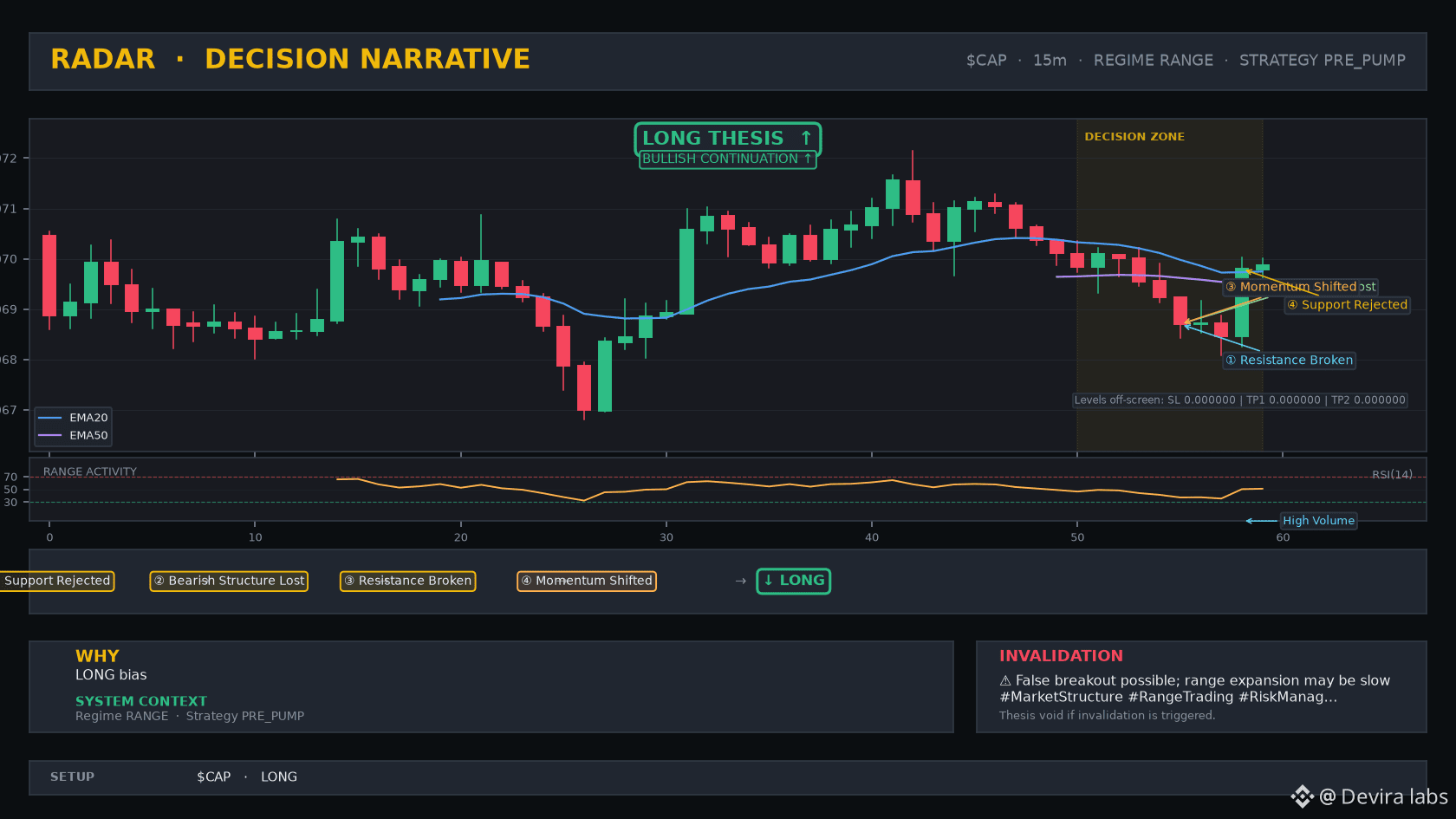The image size is (1456, 819).
Task: Click the False breakout possible warning text
Action: 1194,680
